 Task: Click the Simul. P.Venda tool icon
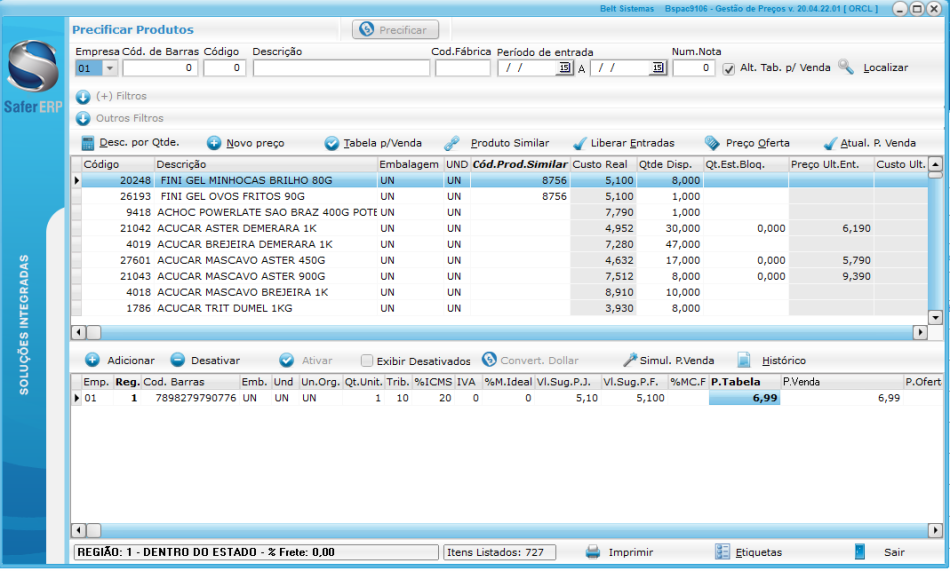(630, 360)
